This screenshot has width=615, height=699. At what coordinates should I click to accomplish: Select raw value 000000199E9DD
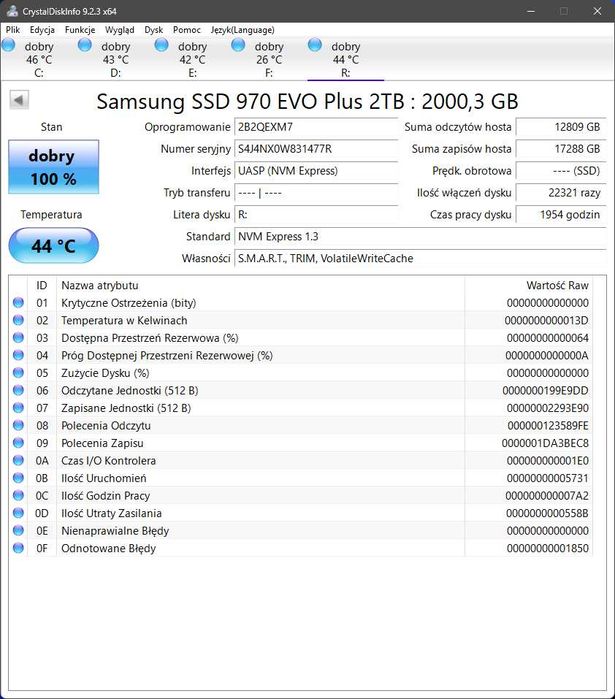545,391
